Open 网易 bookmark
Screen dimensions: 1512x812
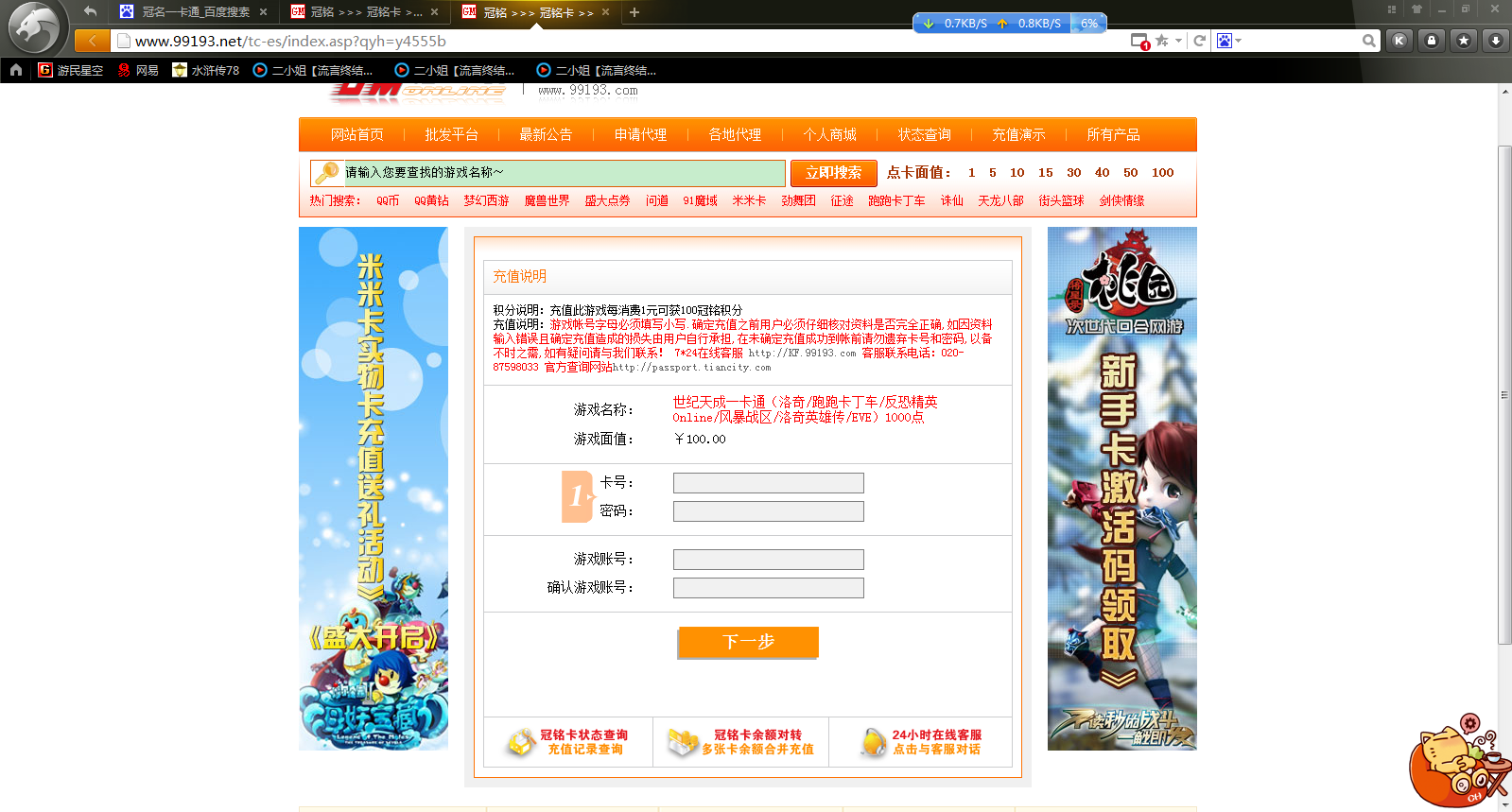pyautogui.click(x=137, y=70)
